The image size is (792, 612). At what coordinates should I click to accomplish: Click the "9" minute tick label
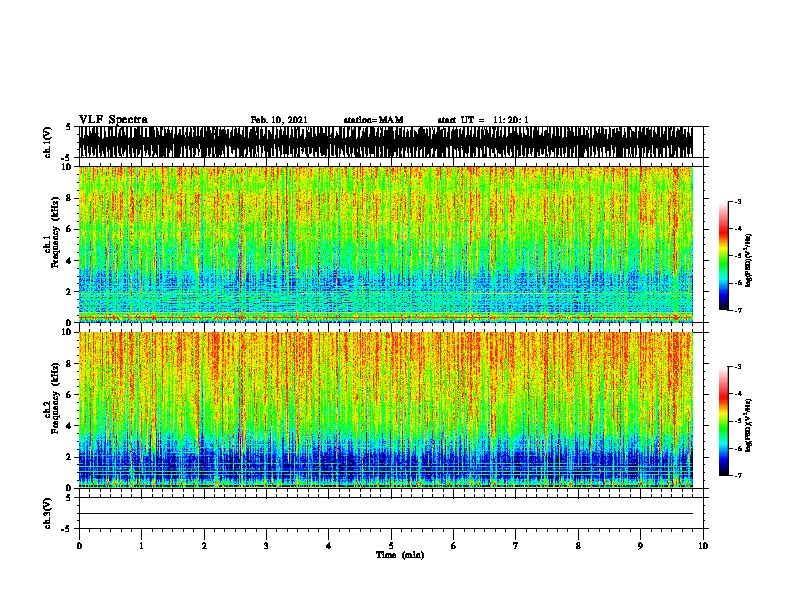point(640,546)
